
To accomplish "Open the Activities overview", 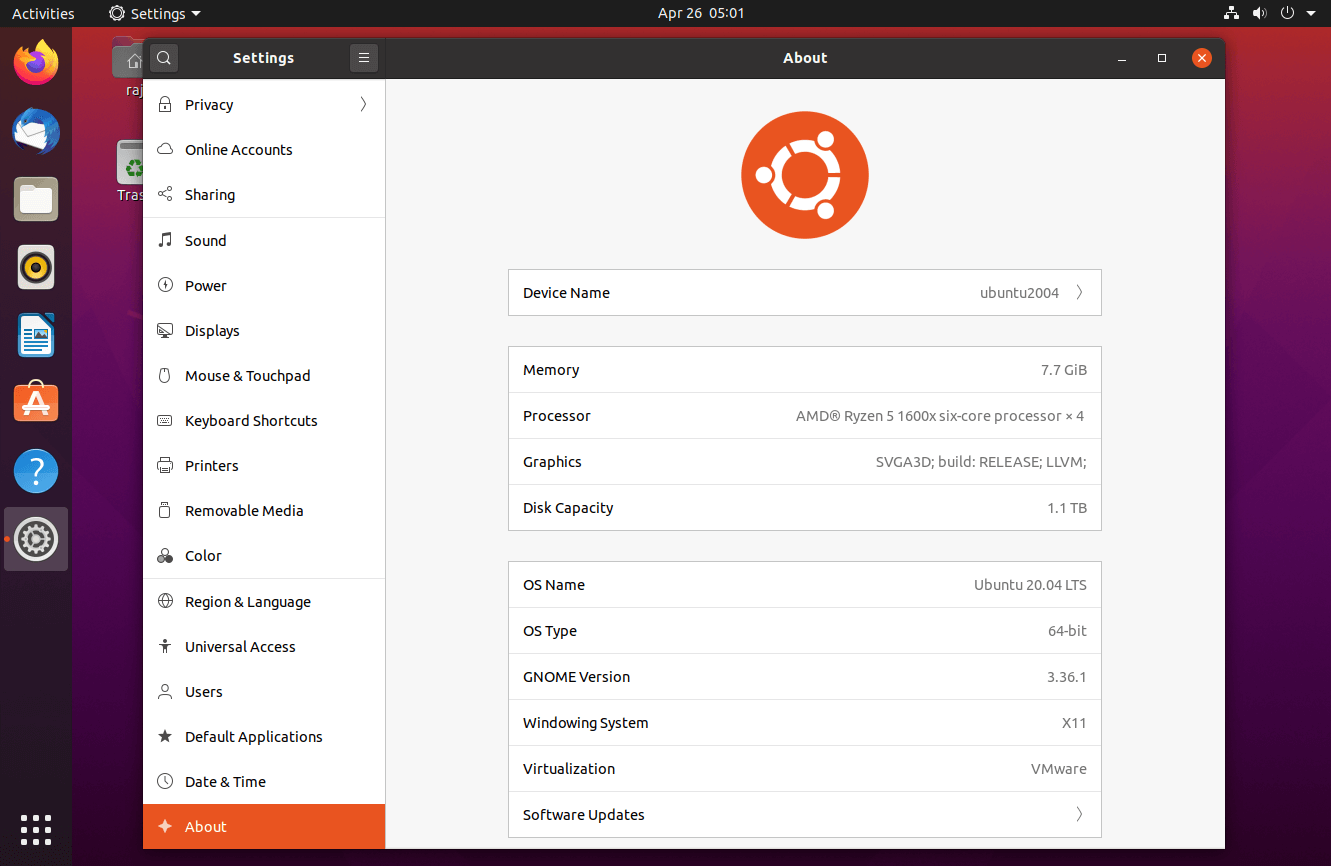I will [x=43, y=14].
